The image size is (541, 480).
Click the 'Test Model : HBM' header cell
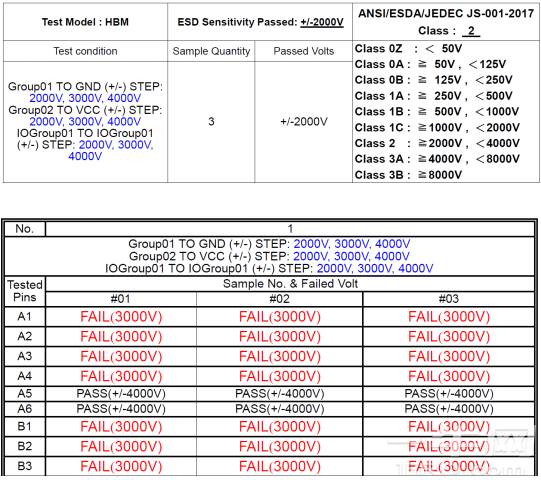coord(85,22)
